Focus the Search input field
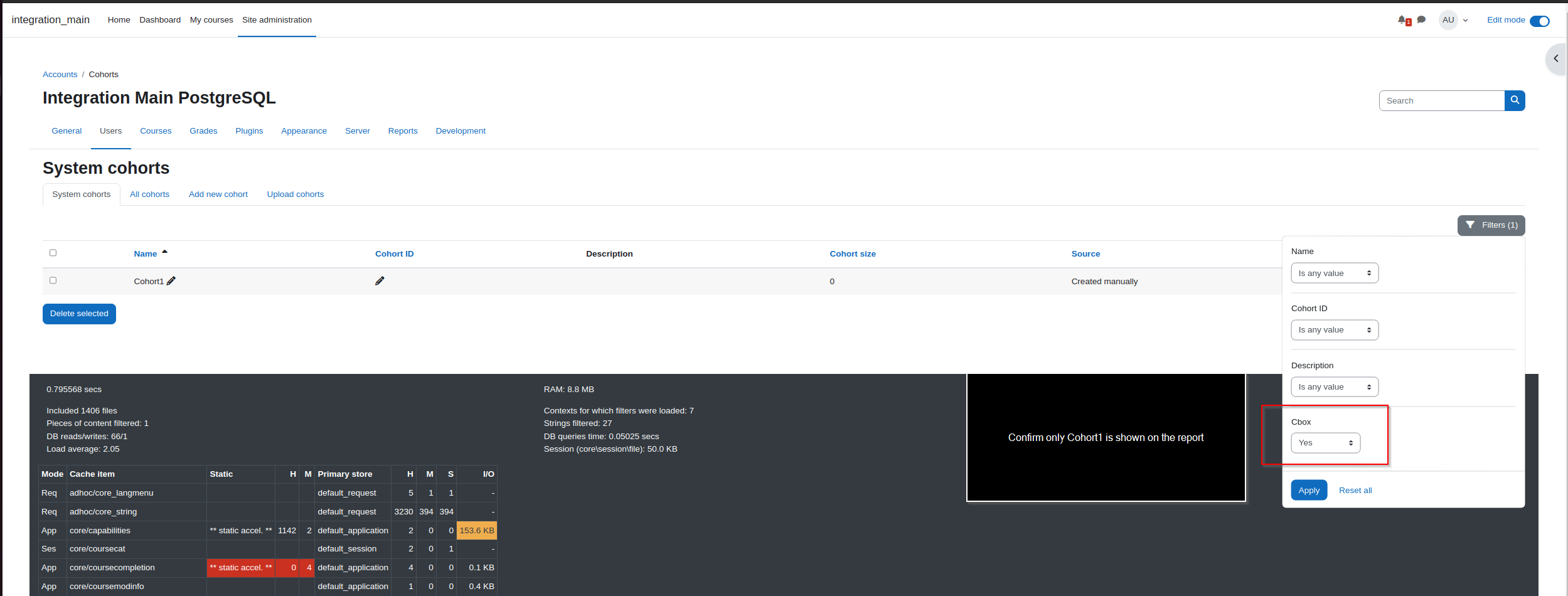The image size is (1568, 596). point(1442,100)
